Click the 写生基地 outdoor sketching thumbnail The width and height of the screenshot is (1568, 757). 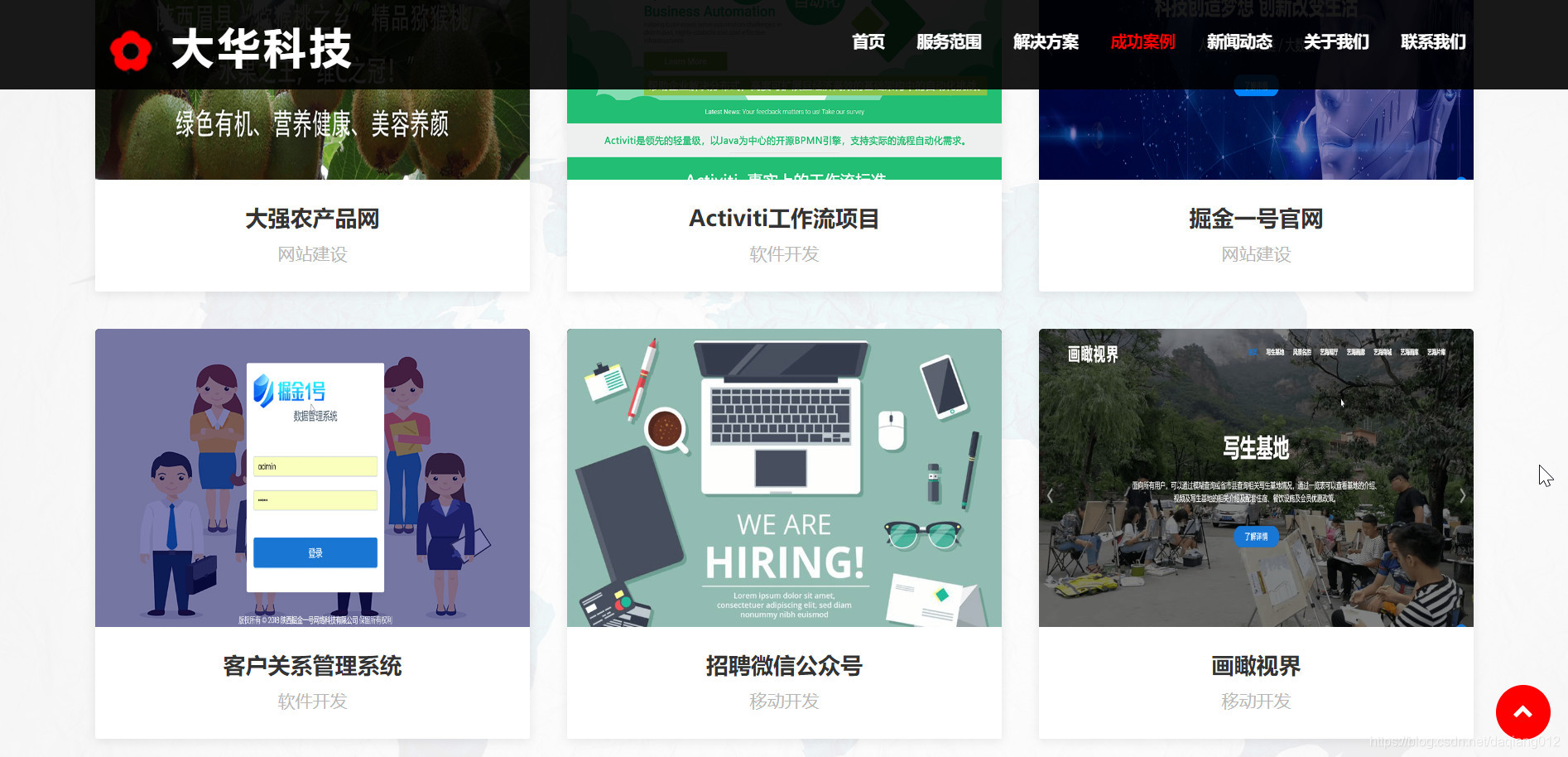coord(1256,478)
